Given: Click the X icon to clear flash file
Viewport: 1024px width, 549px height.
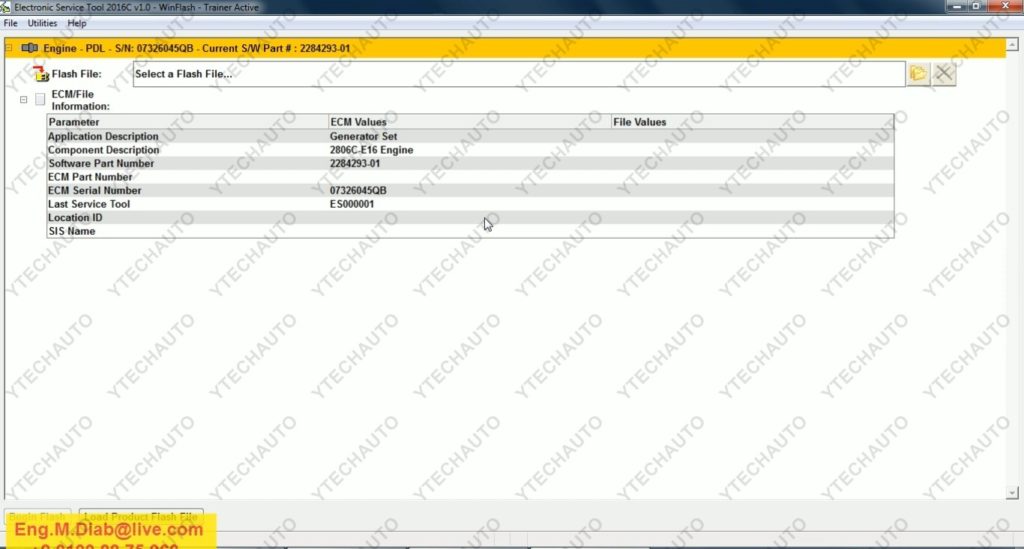Looking at the screenshot, I should (944, 73).
